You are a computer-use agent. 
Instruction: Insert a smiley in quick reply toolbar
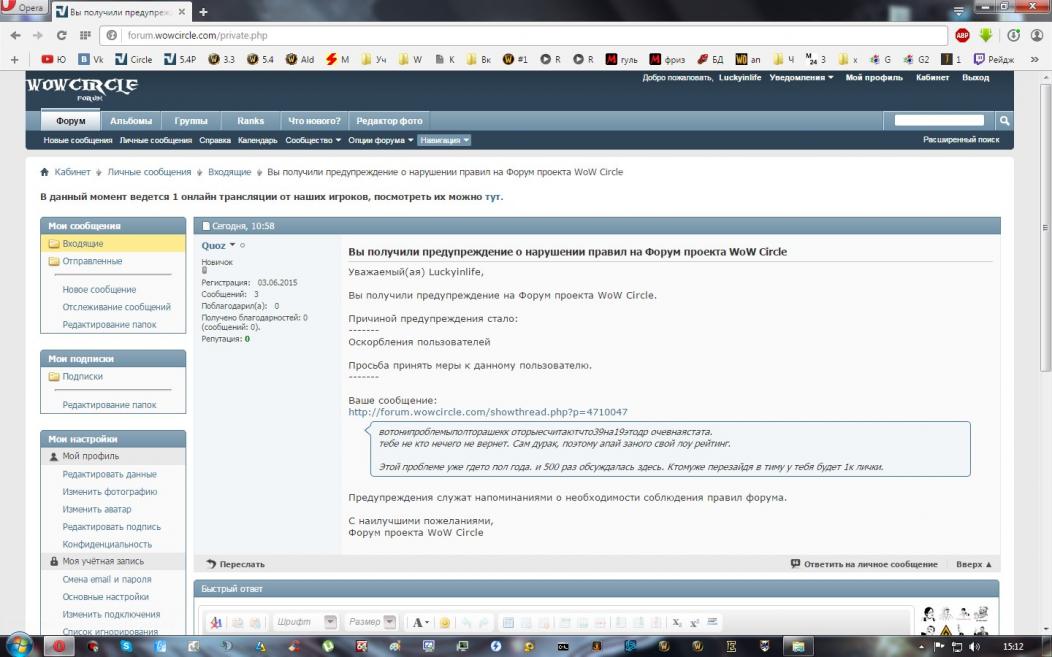click(x=445, y=623)
